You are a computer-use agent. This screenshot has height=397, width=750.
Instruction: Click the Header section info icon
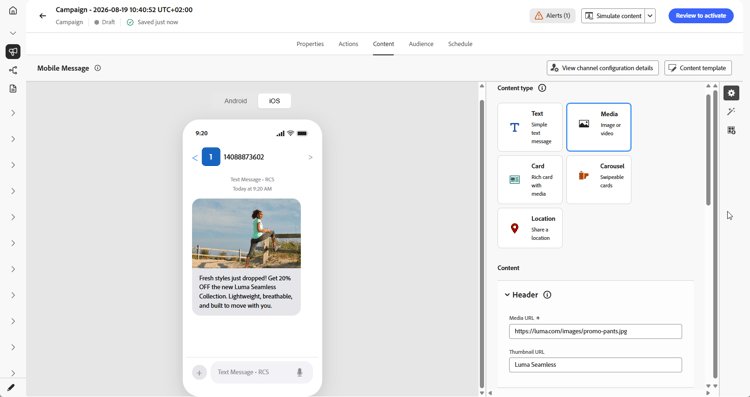click(x=547, y=295)
